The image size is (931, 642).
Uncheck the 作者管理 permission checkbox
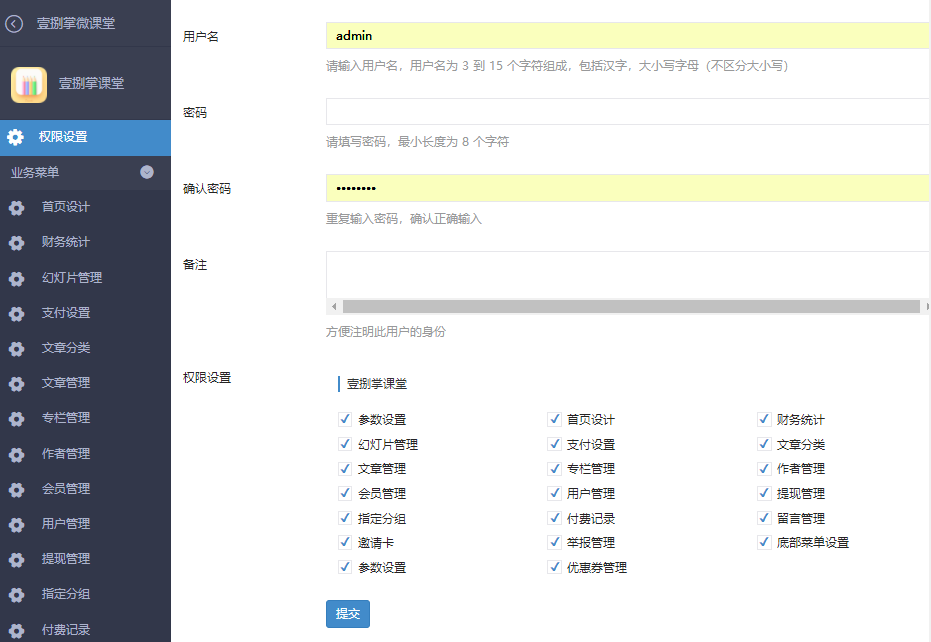tap(764, 469)
